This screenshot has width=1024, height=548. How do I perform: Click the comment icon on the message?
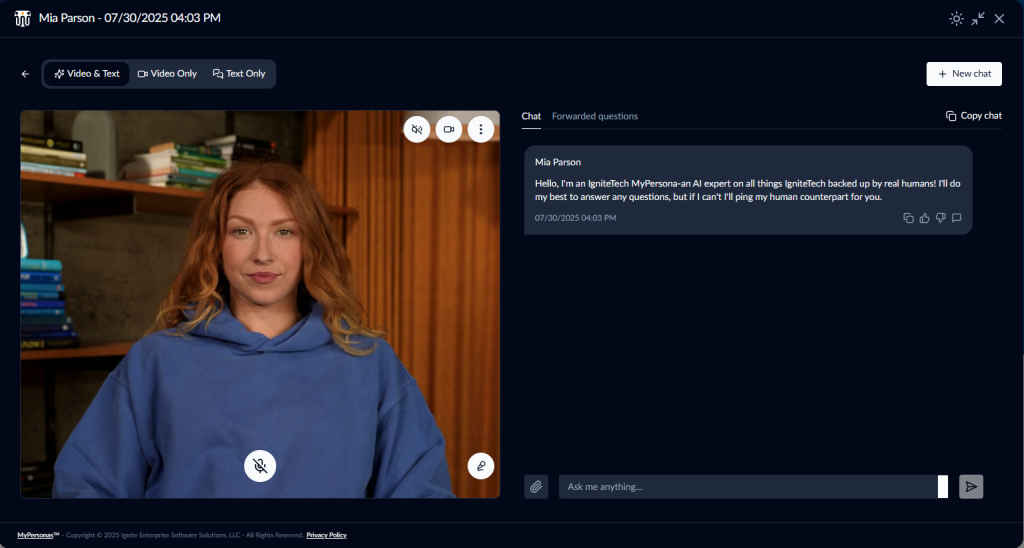click(x=956, y=218)
